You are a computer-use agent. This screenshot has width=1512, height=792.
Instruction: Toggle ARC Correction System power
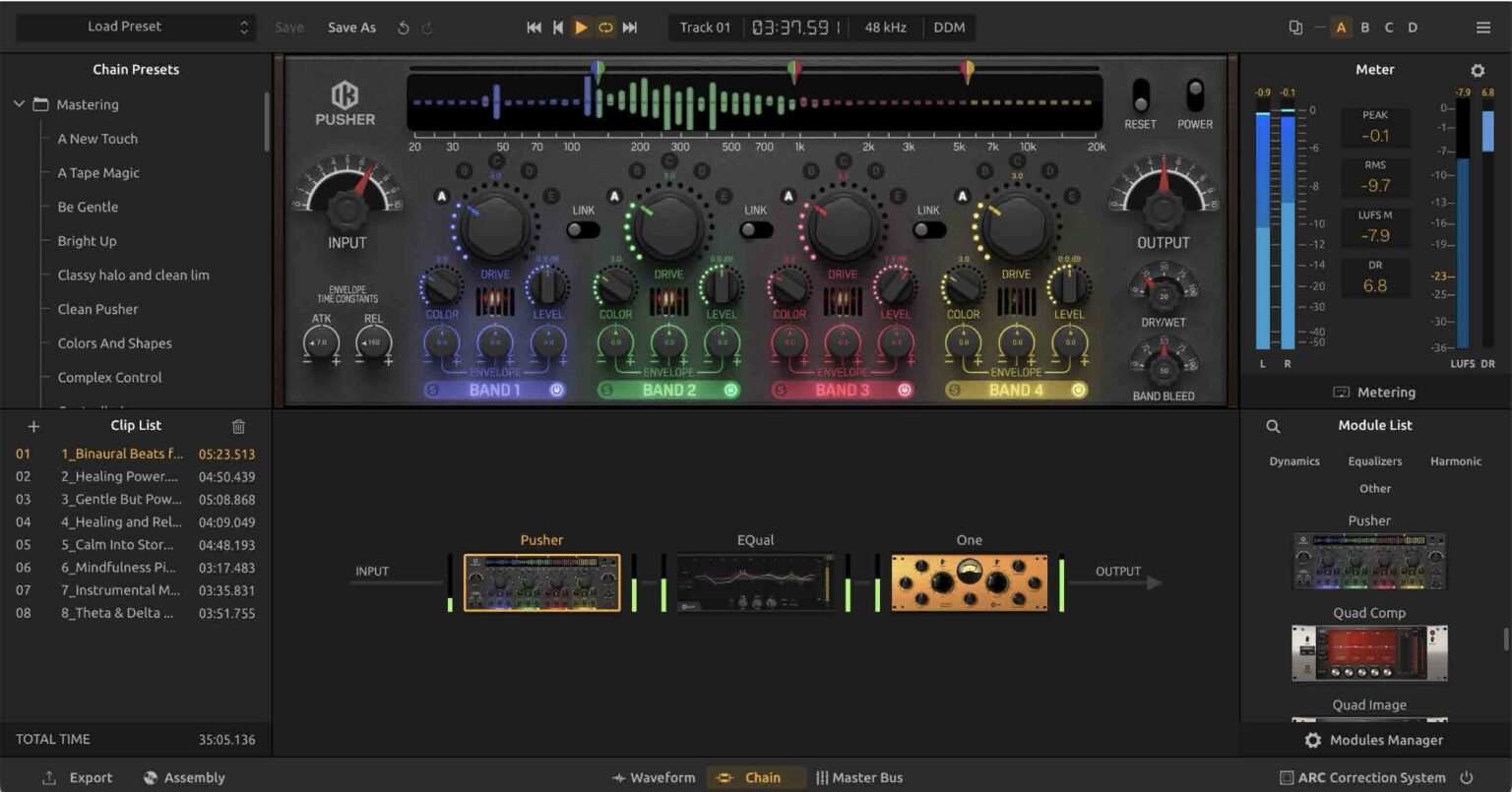[1466, 777]
